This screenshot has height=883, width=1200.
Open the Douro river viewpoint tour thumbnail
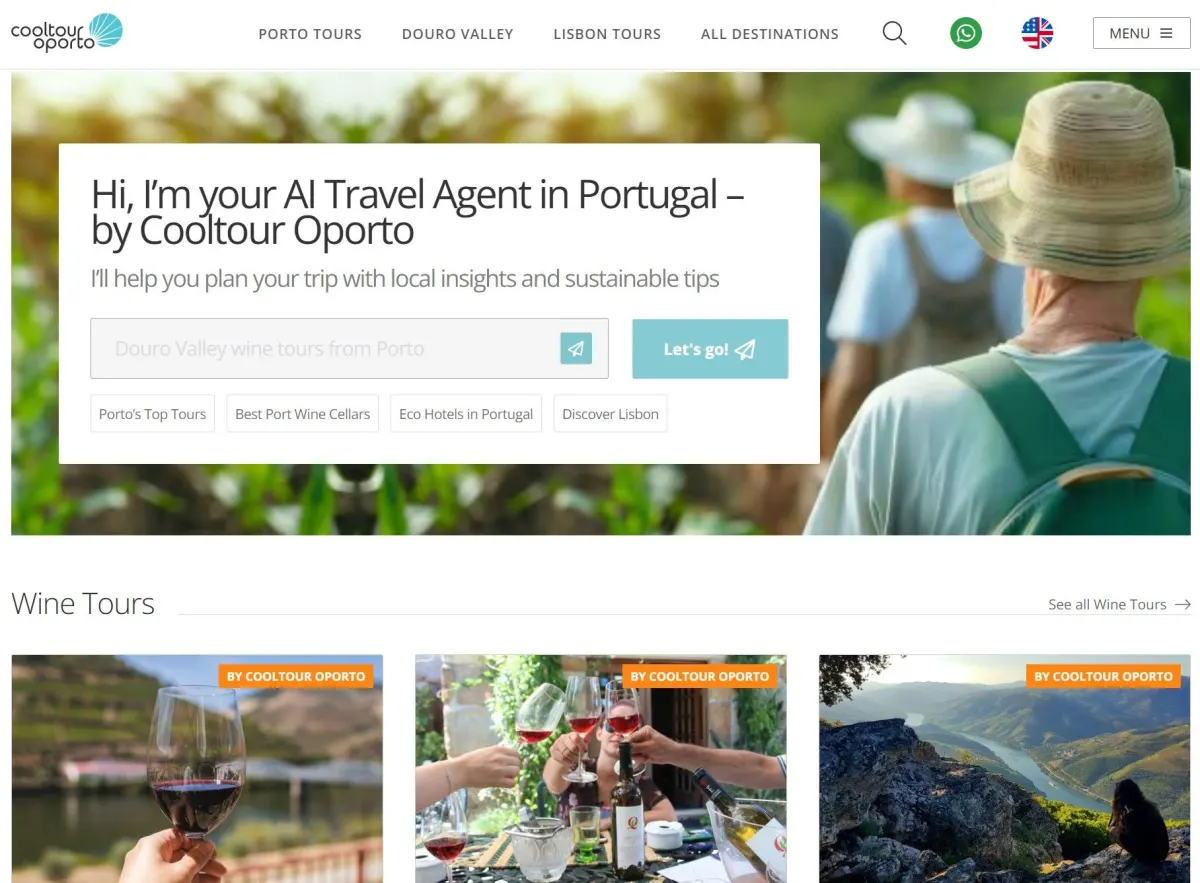click(x=1004, y=769)
